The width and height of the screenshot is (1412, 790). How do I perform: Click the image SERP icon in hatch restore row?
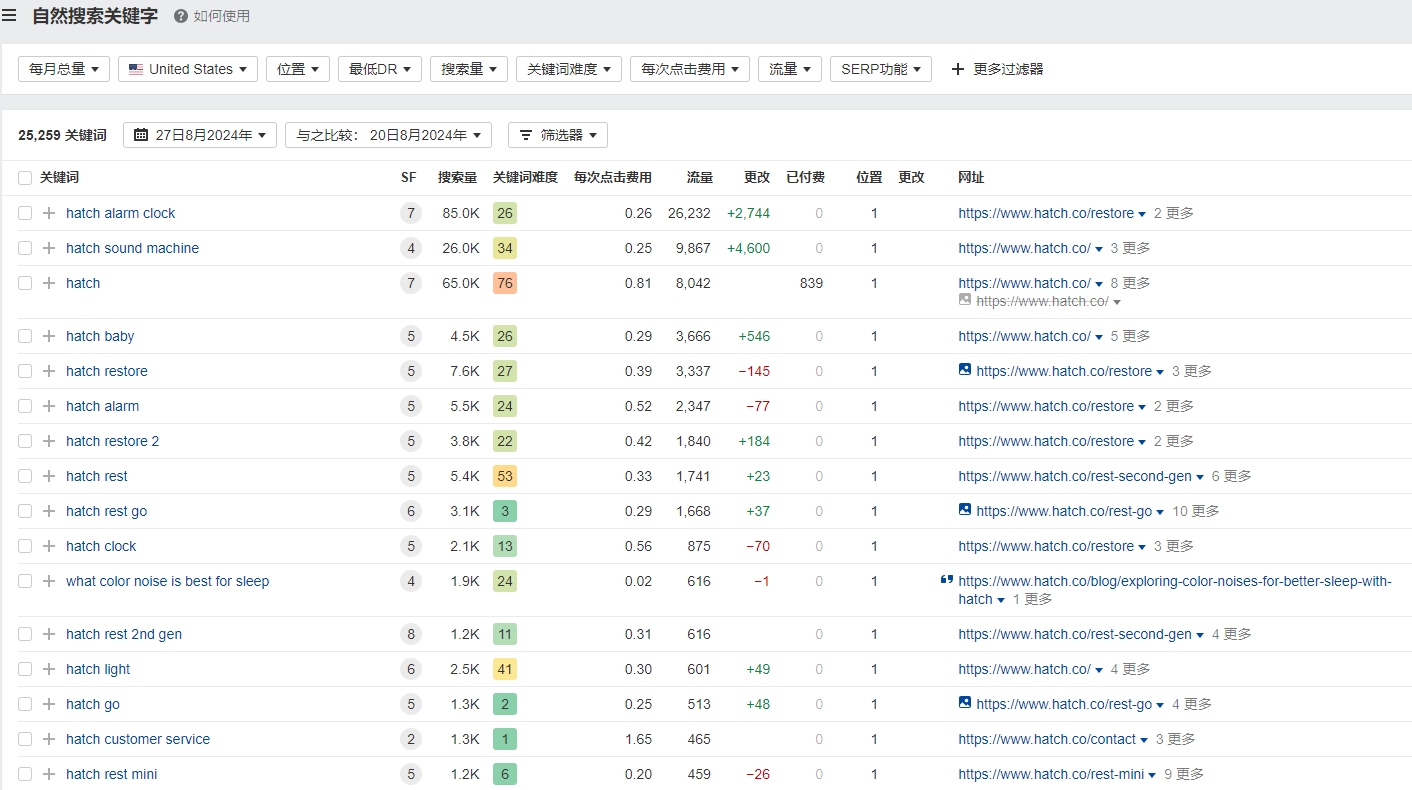tap(965, 370)
